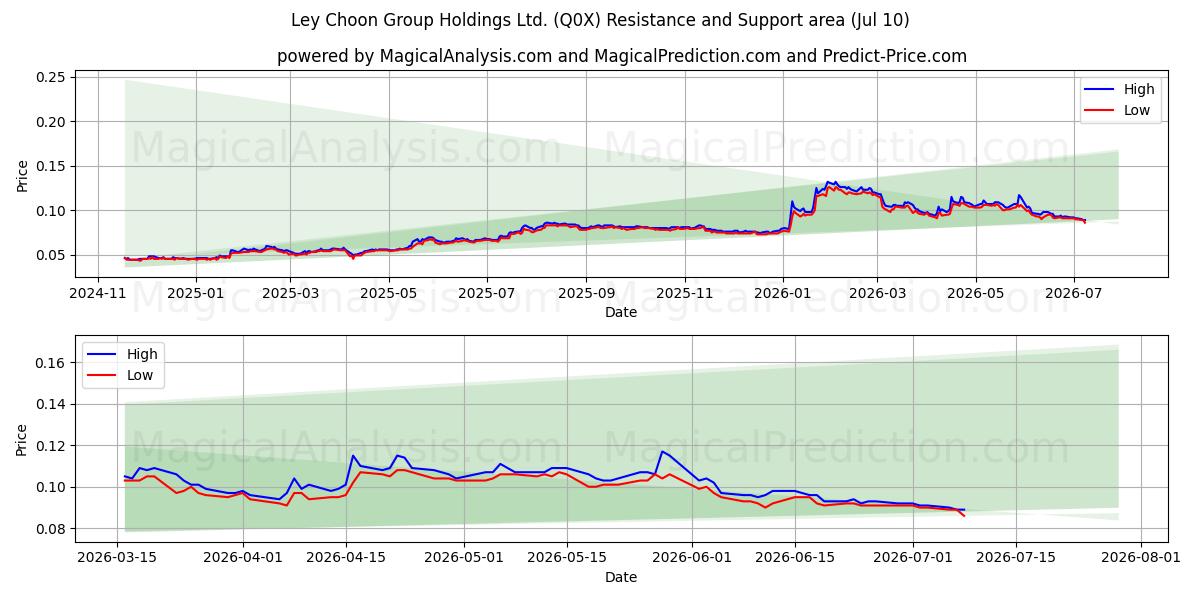Image resolution: width=1200 pixels, height=600 pixels.
Task: Click the 'Date' axis label under lower chart
Action: coord(621,577)
